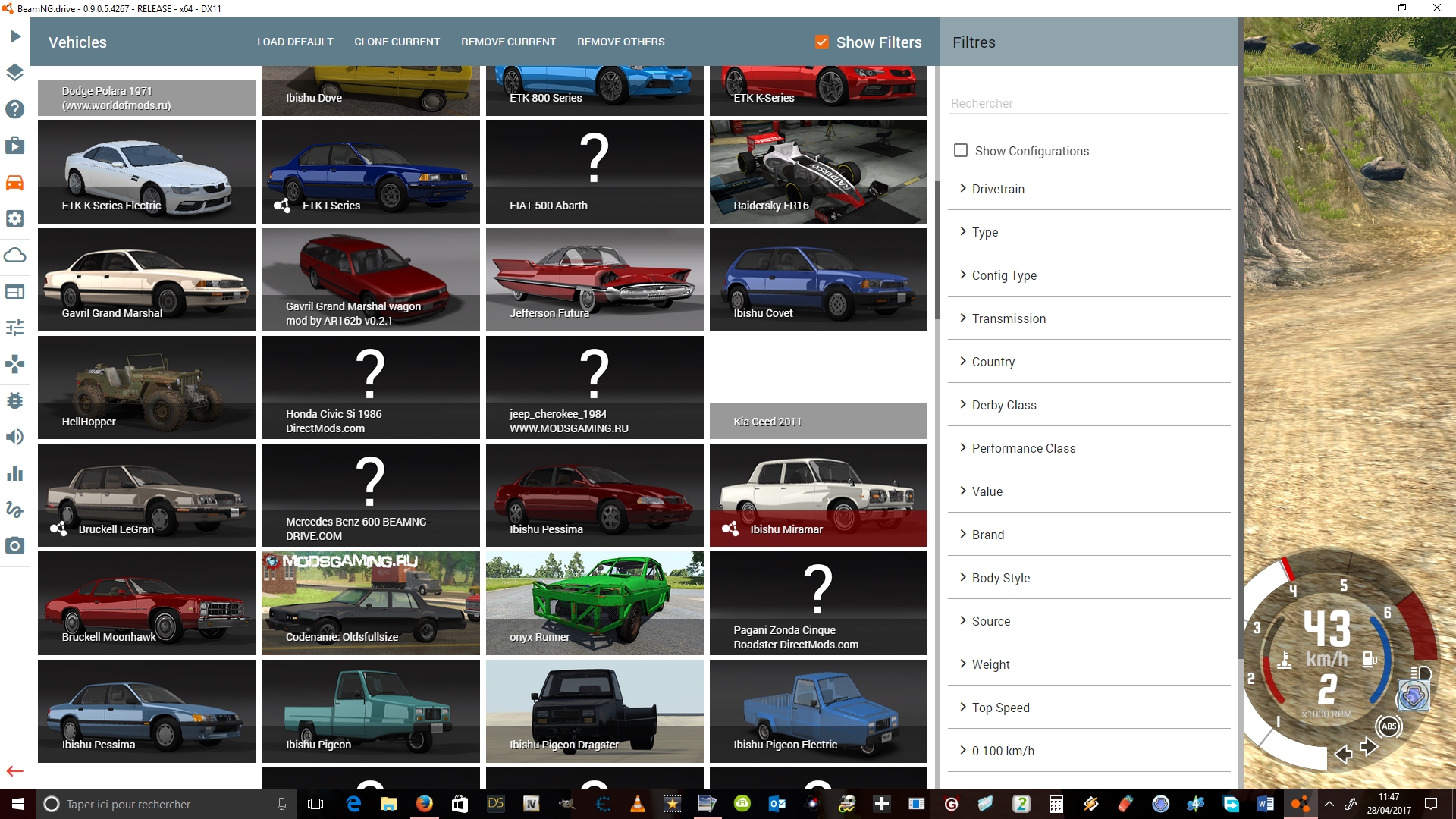Expand the 0-100 km/h filter
Viewport: 1456px width, 819px height.
[1089, 751]
